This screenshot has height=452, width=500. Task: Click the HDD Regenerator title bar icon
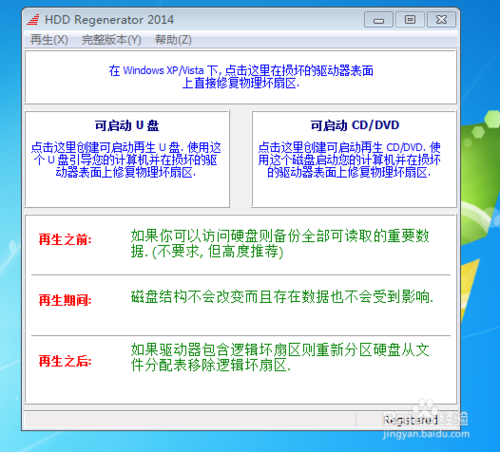33,20
